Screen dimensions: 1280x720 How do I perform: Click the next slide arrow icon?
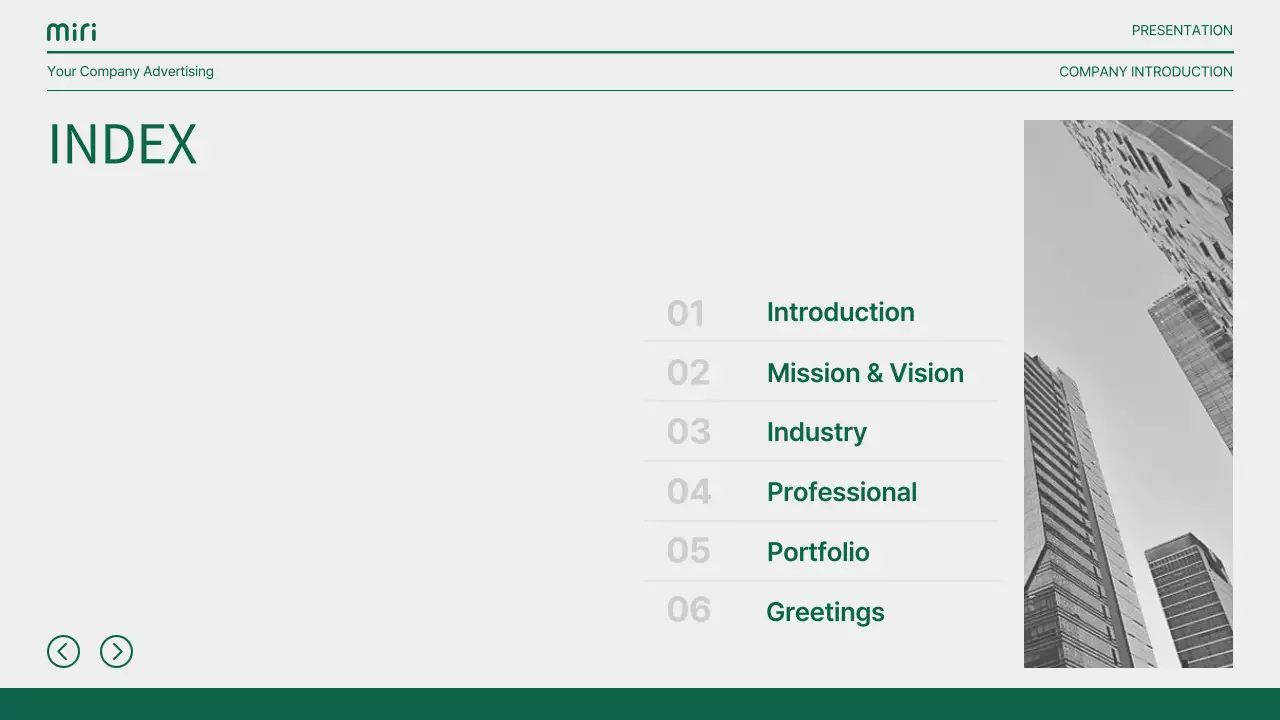tap(116, 652)
